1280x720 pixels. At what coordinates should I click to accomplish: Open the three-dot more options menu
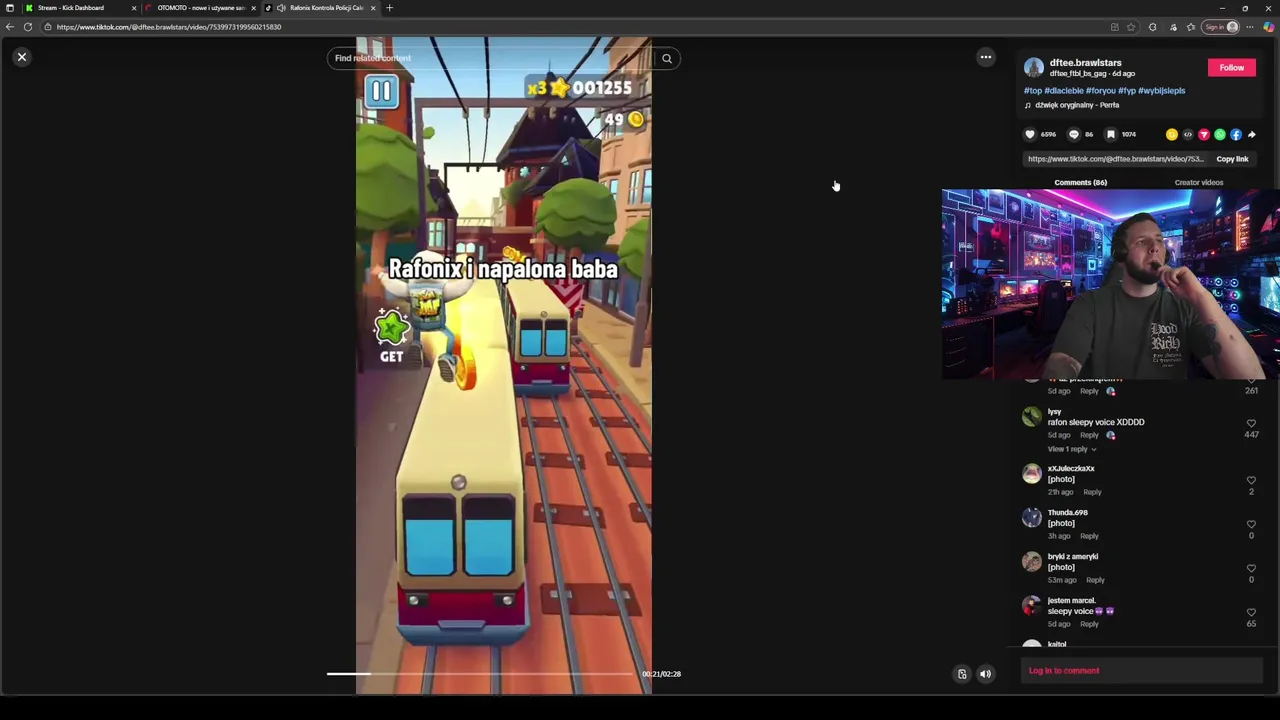tap(985, 57)
